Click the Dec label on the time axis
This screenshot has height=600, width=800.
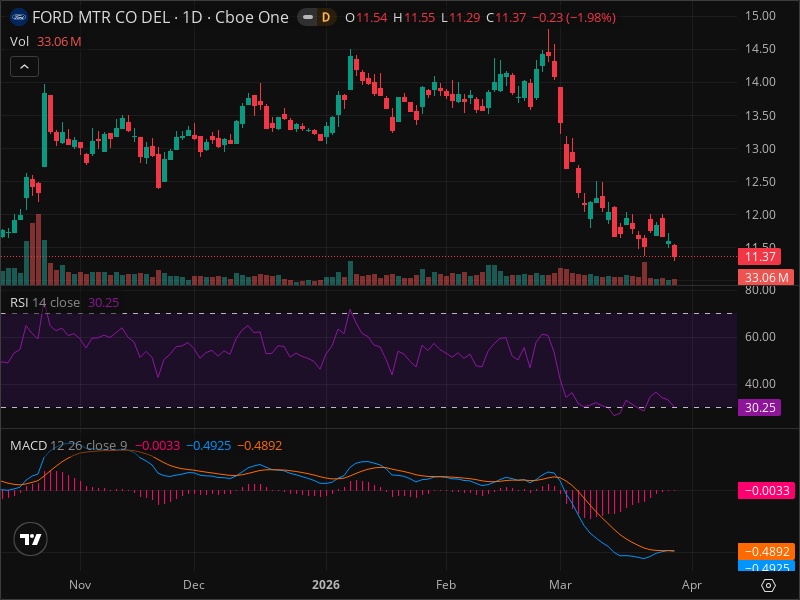coord(194,585)
